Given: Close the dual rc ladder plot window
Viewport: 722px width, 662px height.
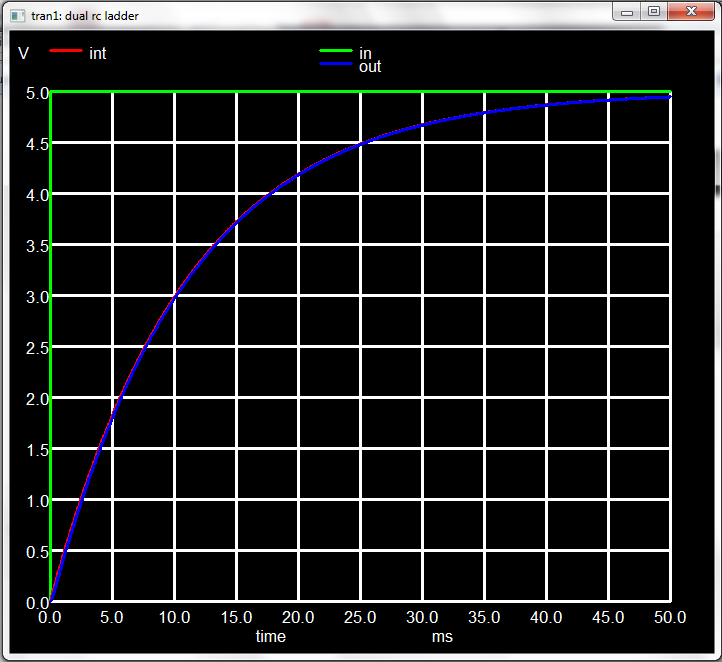Looking at the screenshot, I should pyautogui.click(x=691, y=12).
